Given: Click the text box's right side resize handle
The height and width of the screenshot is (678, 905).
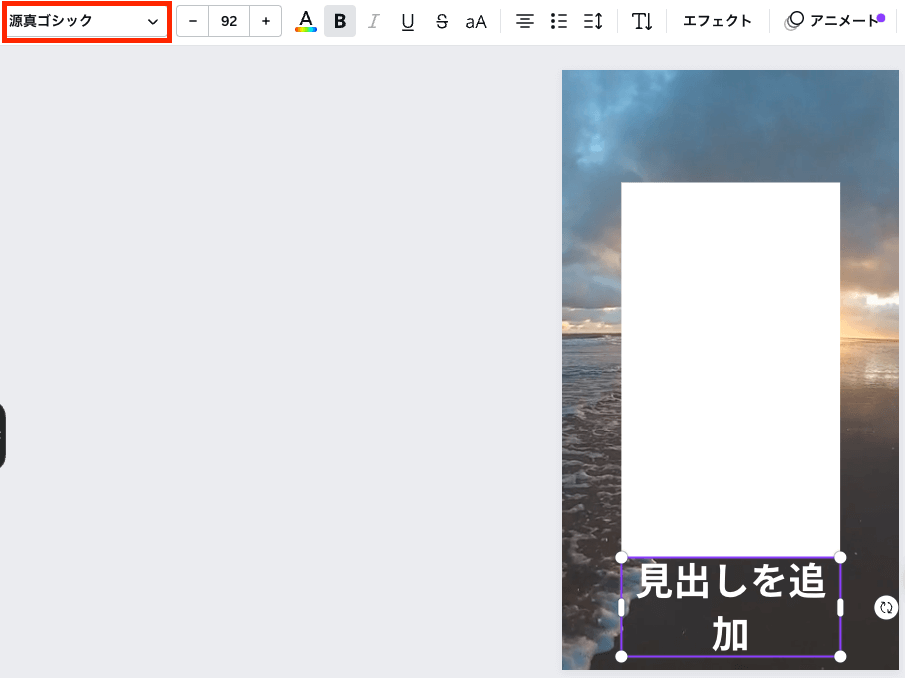Looking at the screenshot, I should (x=840, y=607).
